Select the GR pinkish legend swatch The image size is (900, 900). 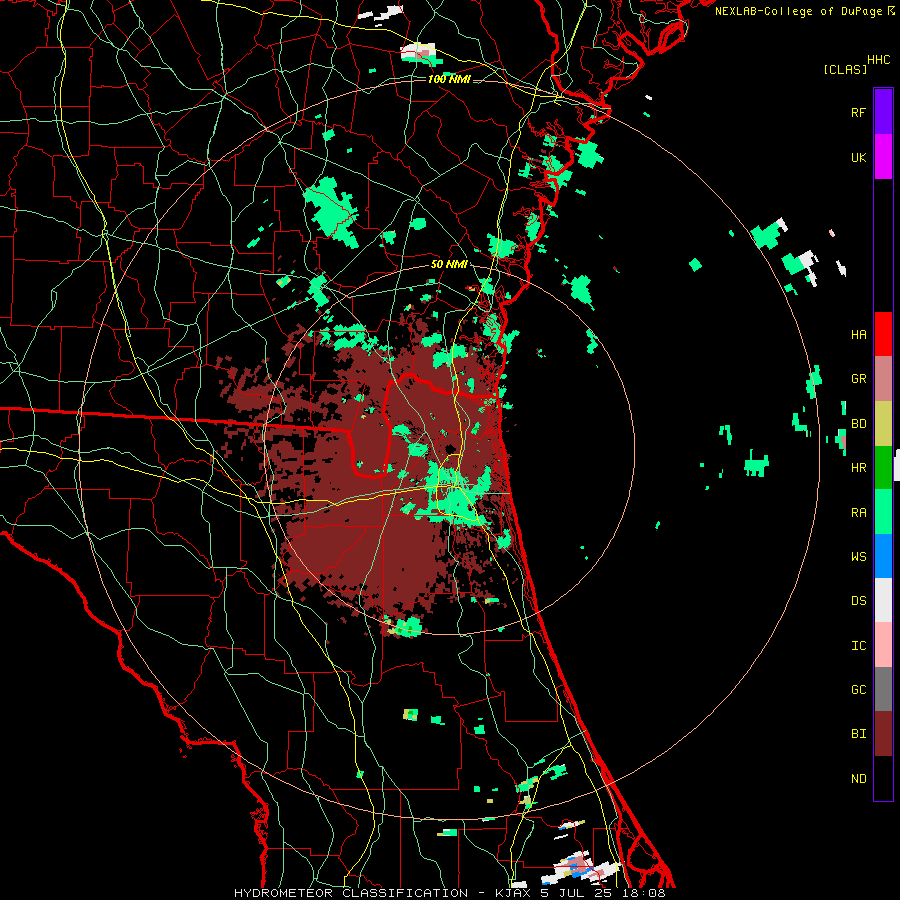coord(883,379)
